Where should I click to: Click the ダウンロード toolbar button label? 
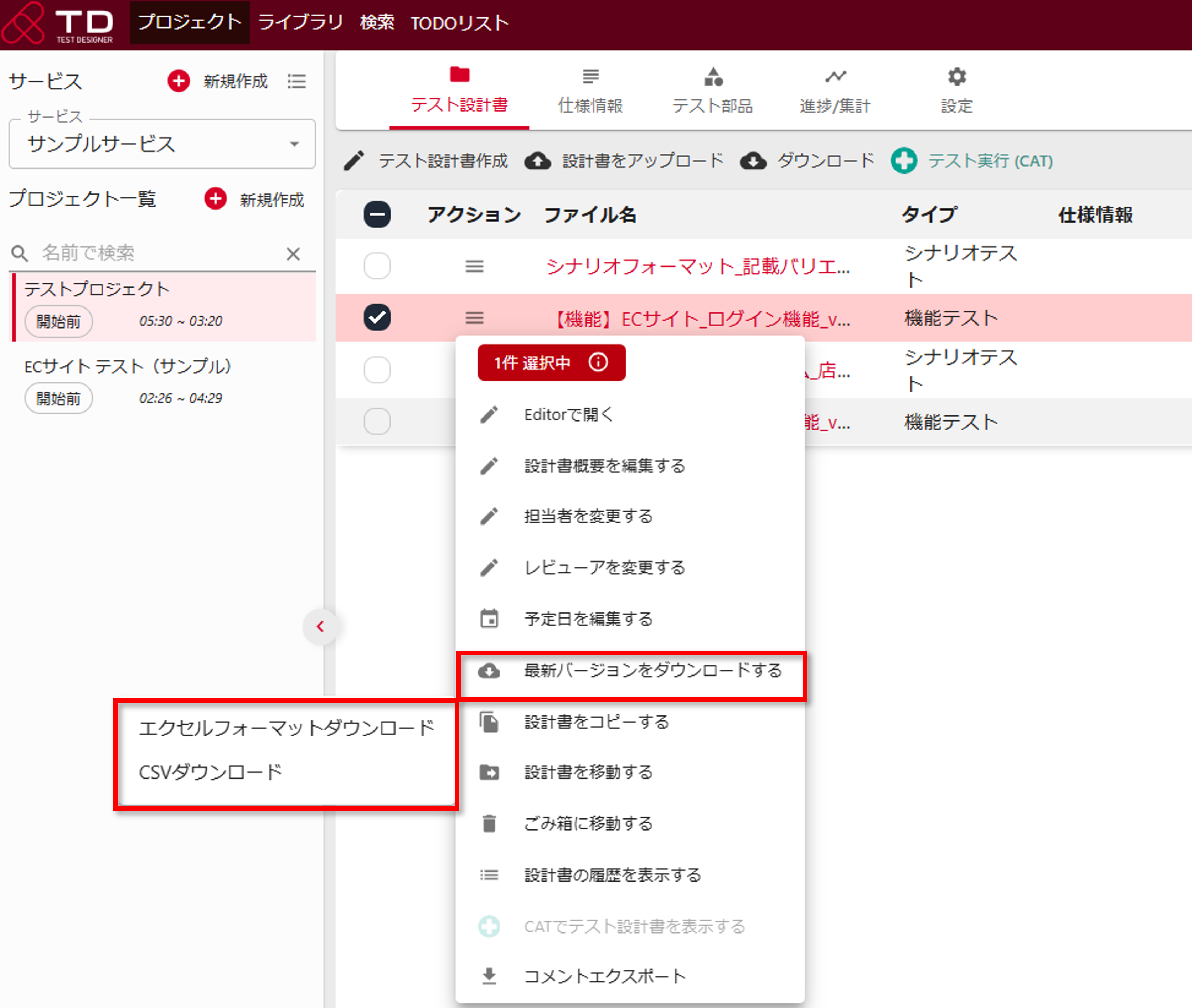click(826, 161)
